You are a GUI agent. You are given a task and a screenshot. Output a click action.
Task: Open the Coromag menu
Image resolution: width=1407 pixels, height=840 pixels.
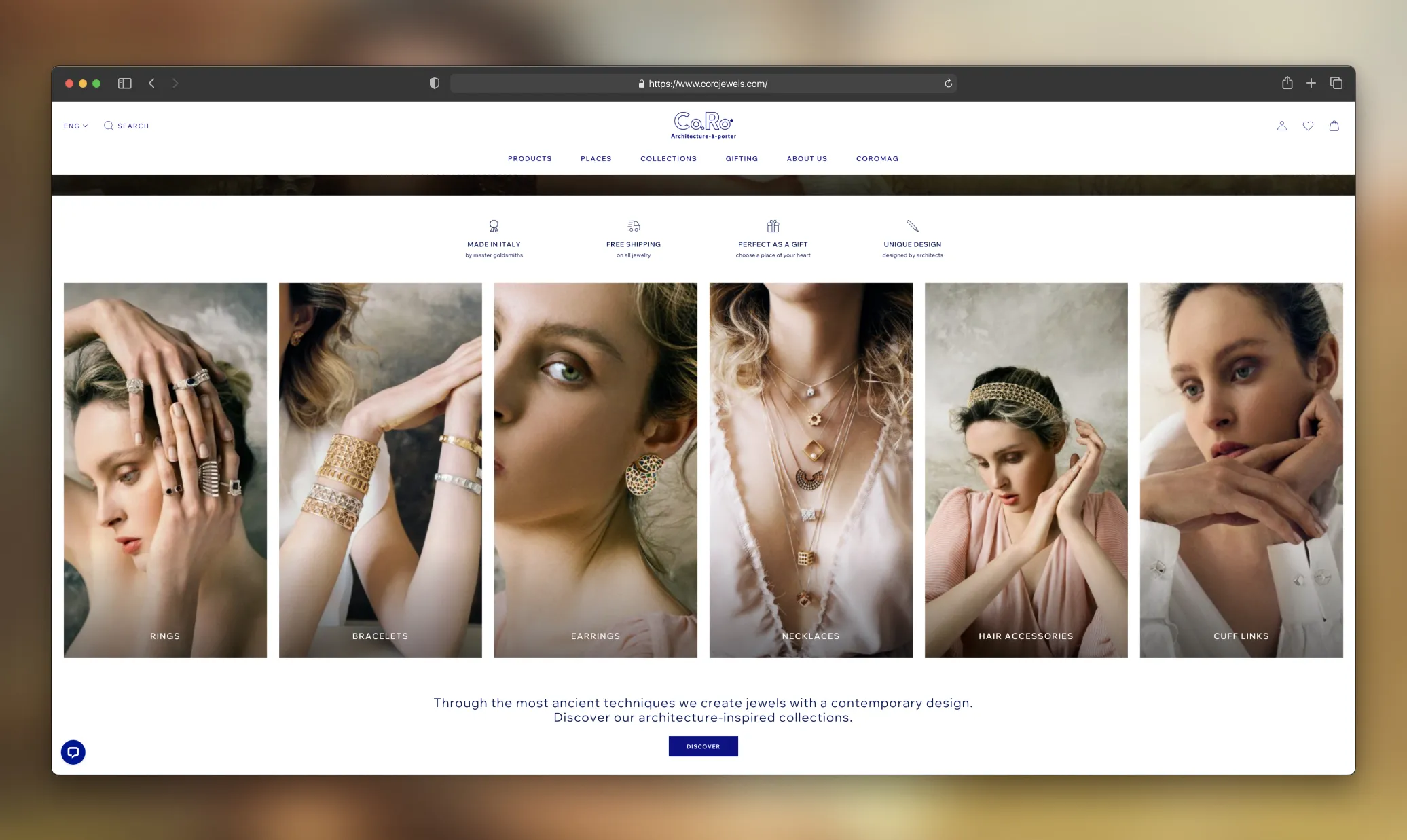click(877, 159)
